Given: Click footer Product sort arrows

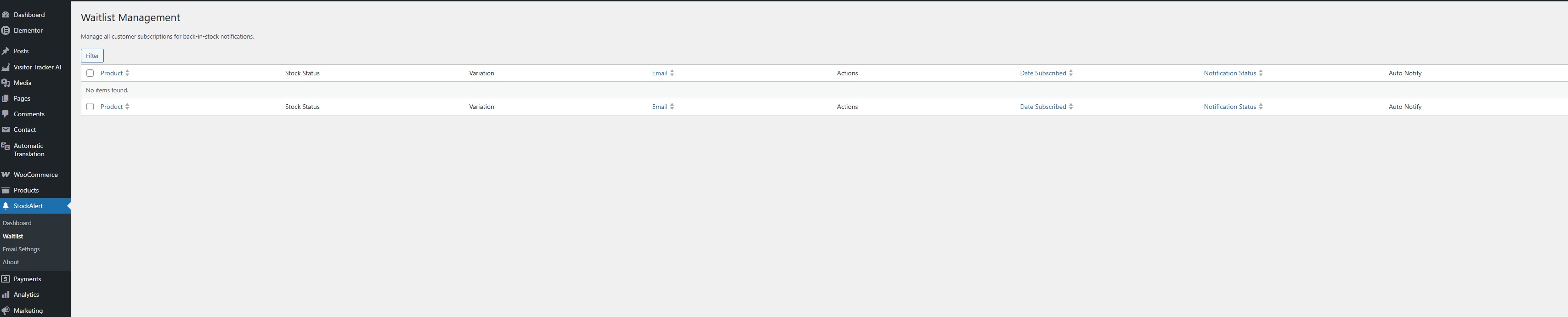Looking at the screenshot, I should [x=127, y=107].
